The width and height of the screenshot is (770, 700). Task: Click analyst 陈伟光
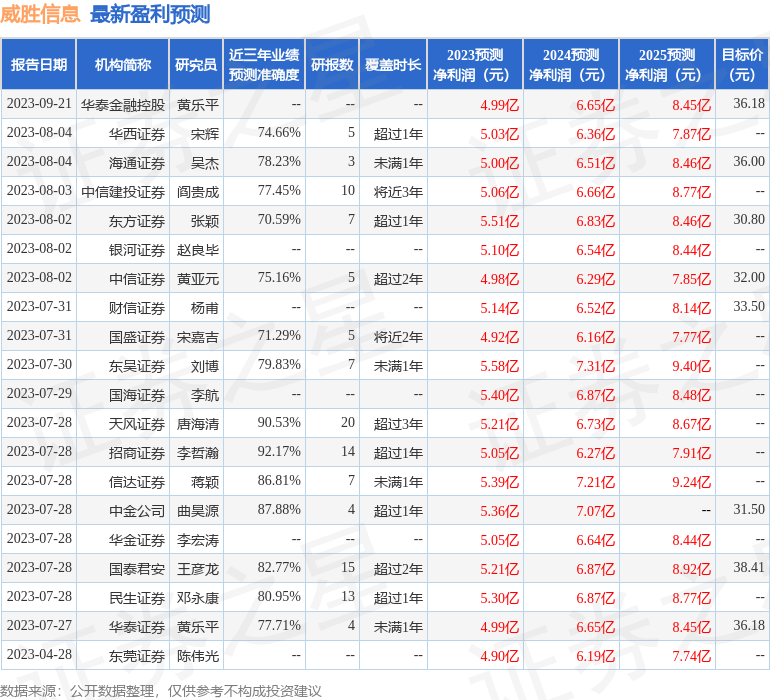pyautogui.click(x=198, y=655)
